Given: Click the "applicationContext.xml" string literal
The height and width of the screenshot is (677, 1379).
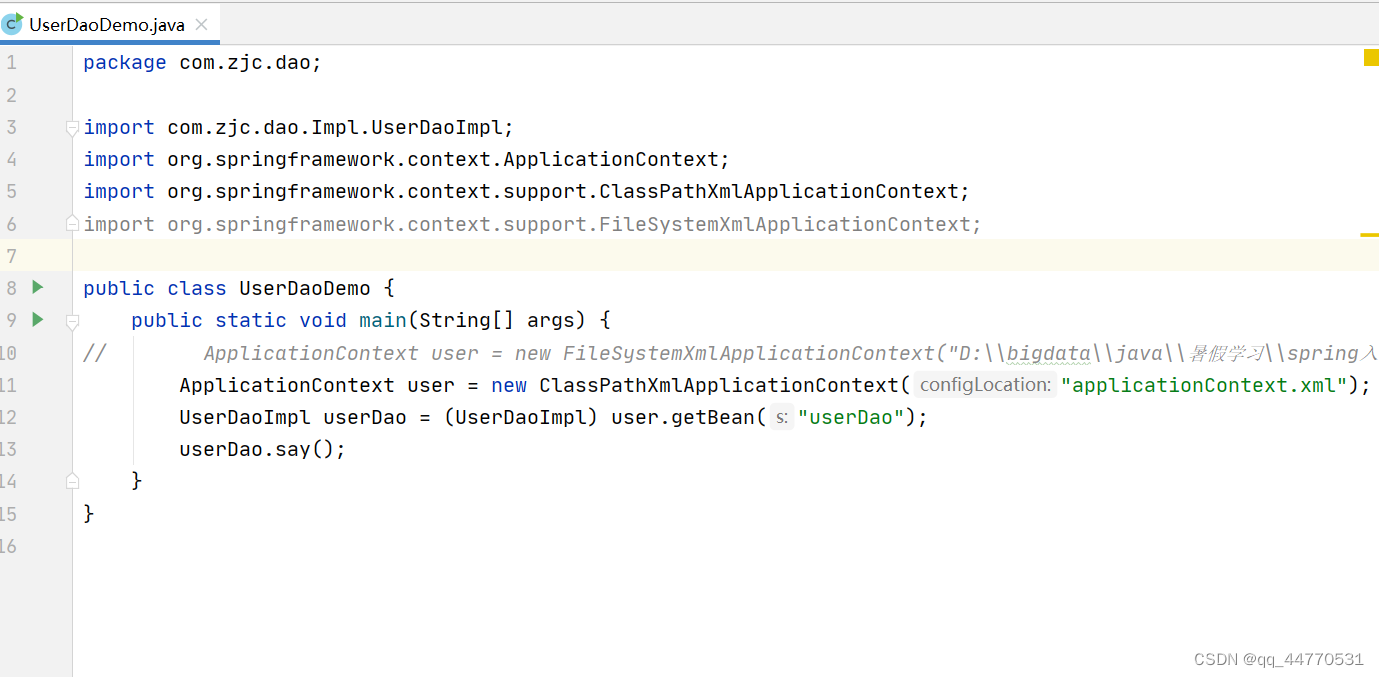Looking at the screenshot, I should pyautogui.click(x=1204, y=385).
